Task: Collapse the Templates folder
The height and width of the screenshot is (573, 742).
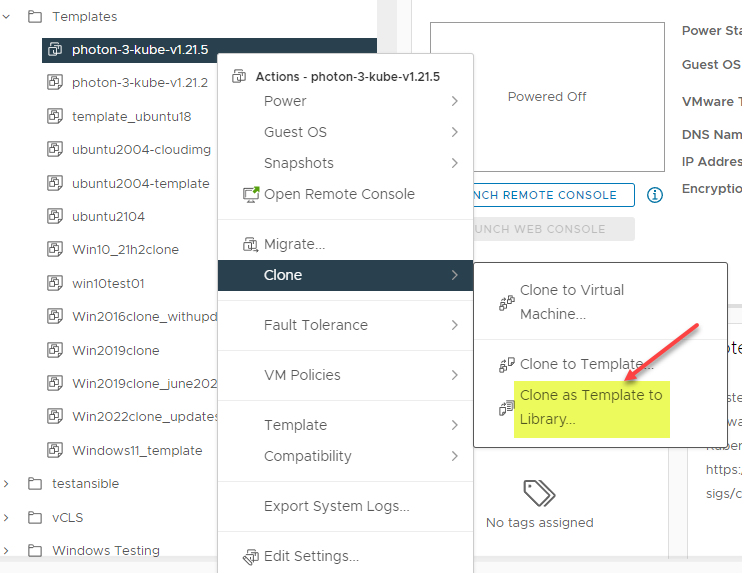Action: (x=6, y=17)
